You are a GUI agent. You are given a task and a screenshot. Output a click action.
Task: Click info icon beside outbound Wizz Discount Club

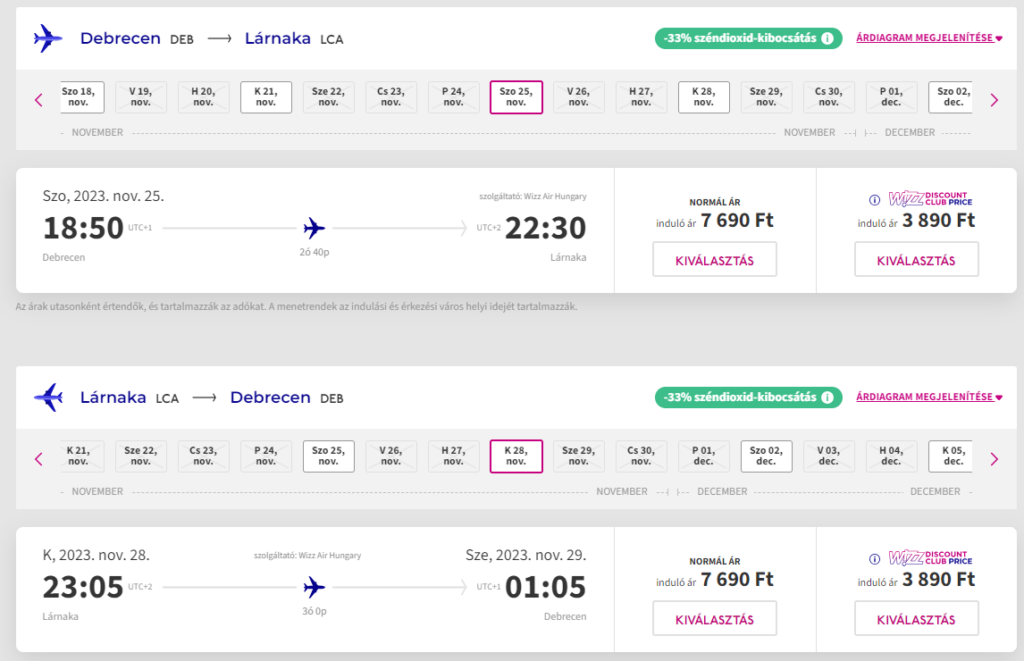874,199
